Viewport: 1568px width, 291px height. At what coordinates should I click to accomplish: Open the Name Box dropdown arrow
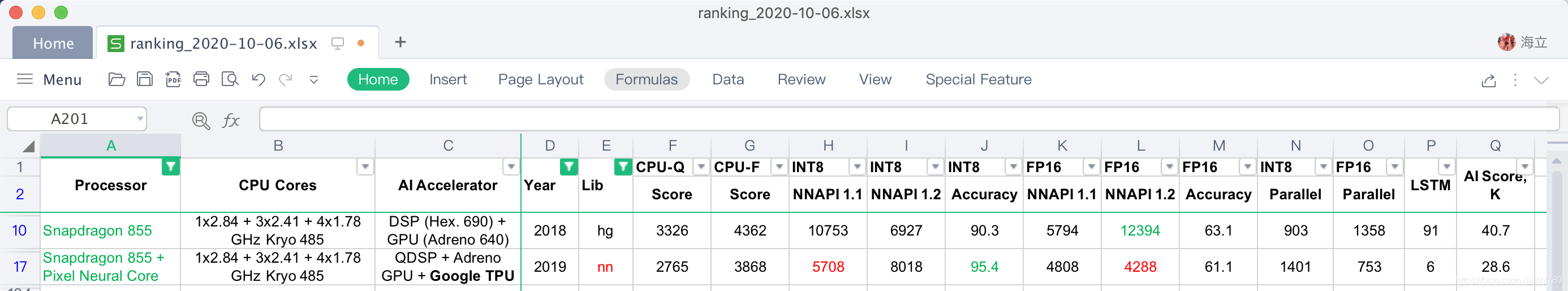click(x=140, y=119)
